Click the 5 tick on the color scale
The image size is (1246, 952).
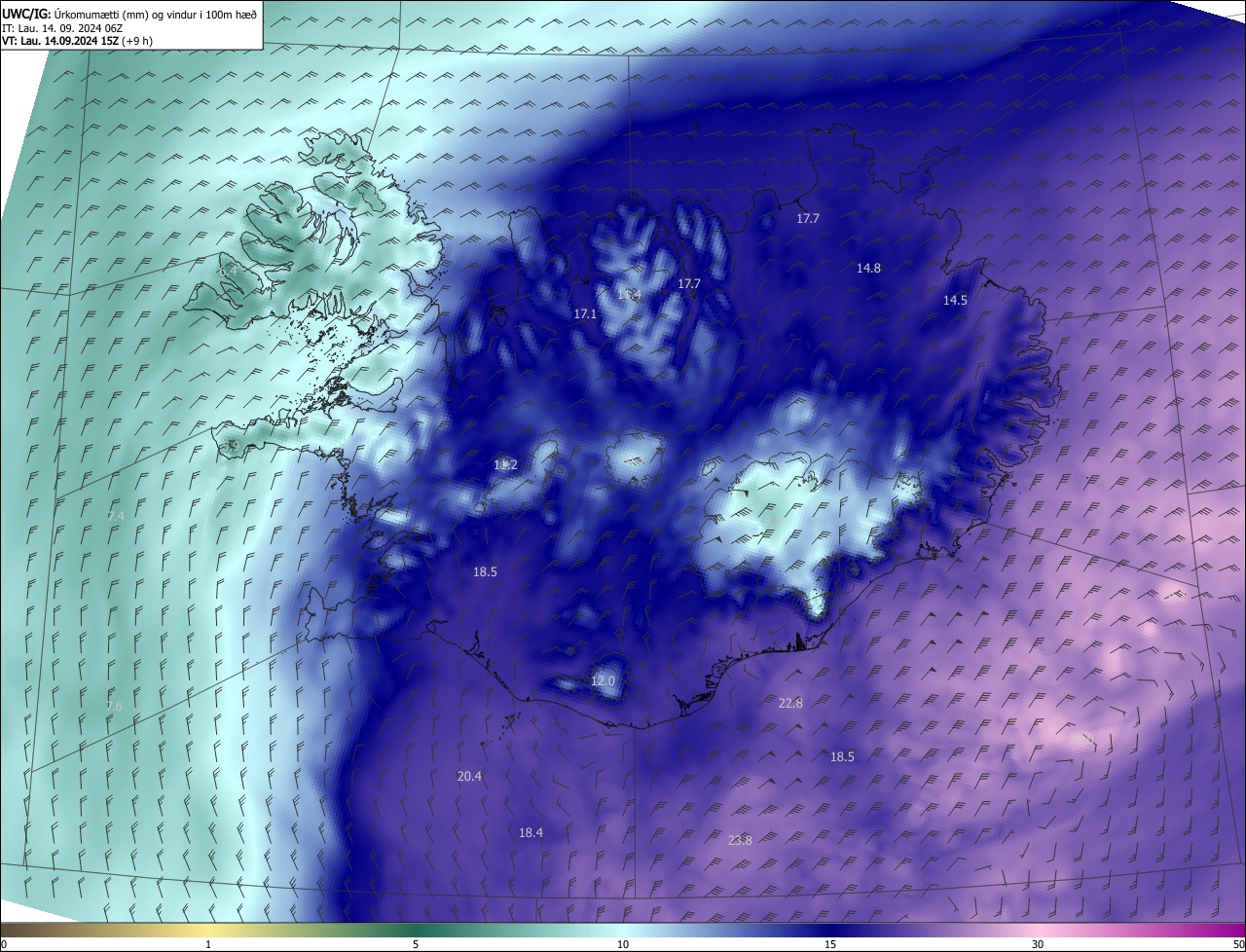(416, 944)
